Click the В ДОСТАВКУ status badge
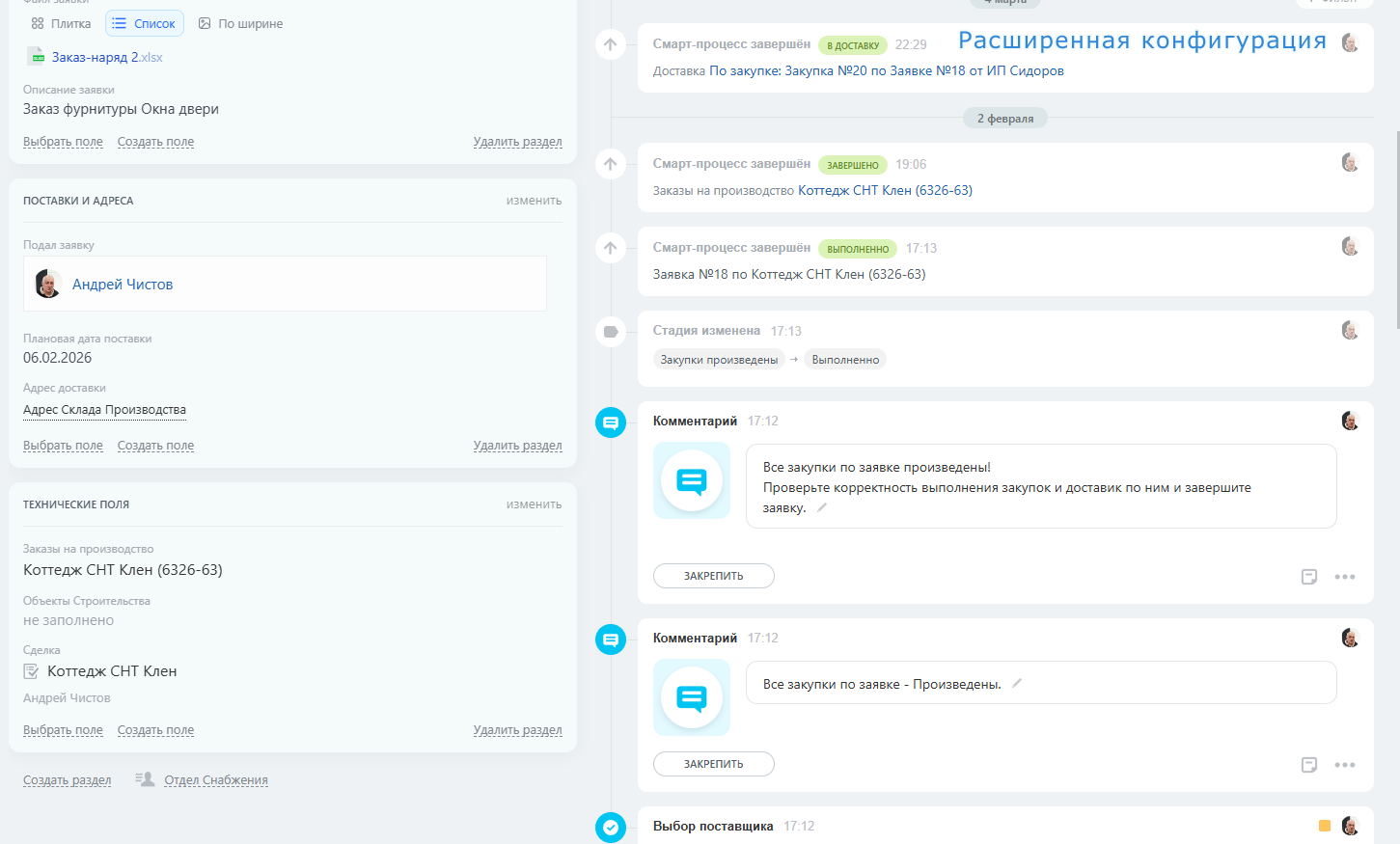This screenshot has height=844, width=1400. tap(853, 45)
